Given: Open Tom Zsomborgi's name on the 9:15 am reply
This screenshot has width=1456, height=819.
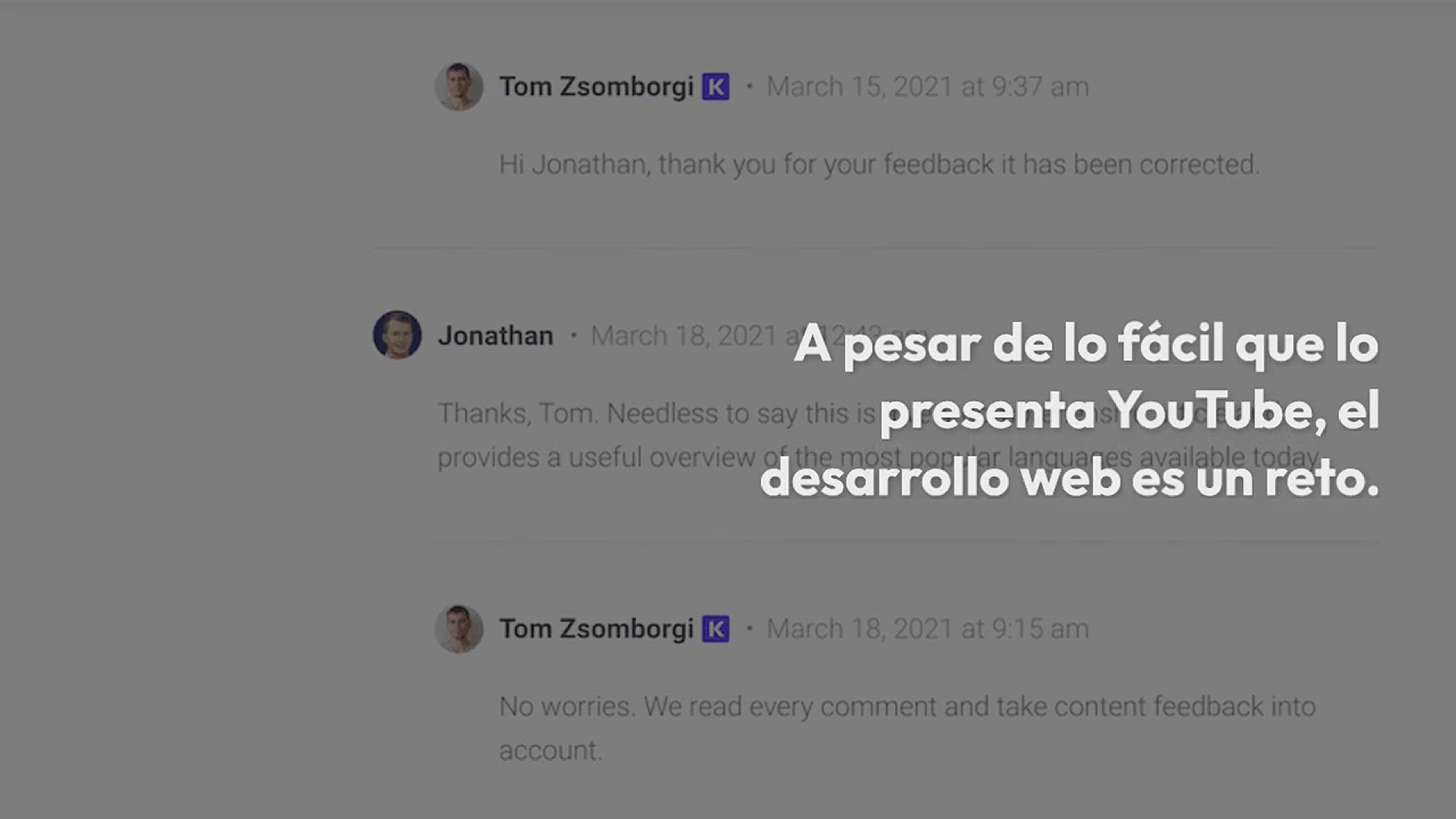Looking at the screenshot, I should point(596,629).
